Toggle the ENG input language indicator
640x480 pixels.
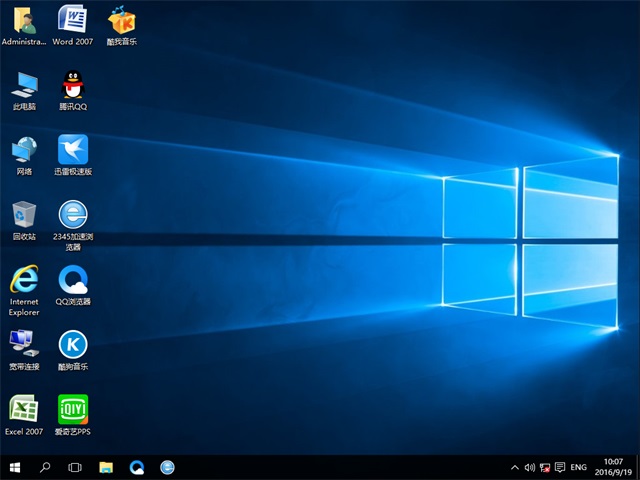coord(578,467)
